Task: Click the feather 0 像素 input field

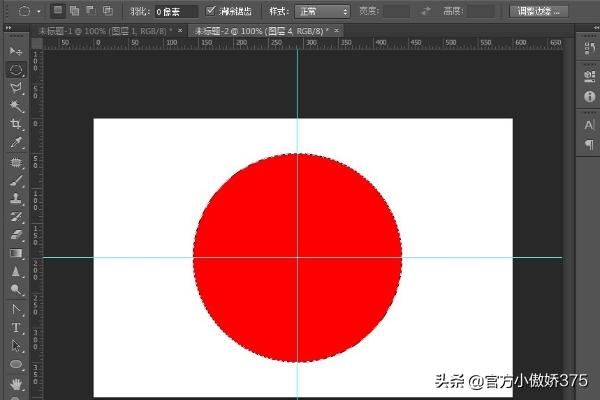Action: (x=176, y=11)
